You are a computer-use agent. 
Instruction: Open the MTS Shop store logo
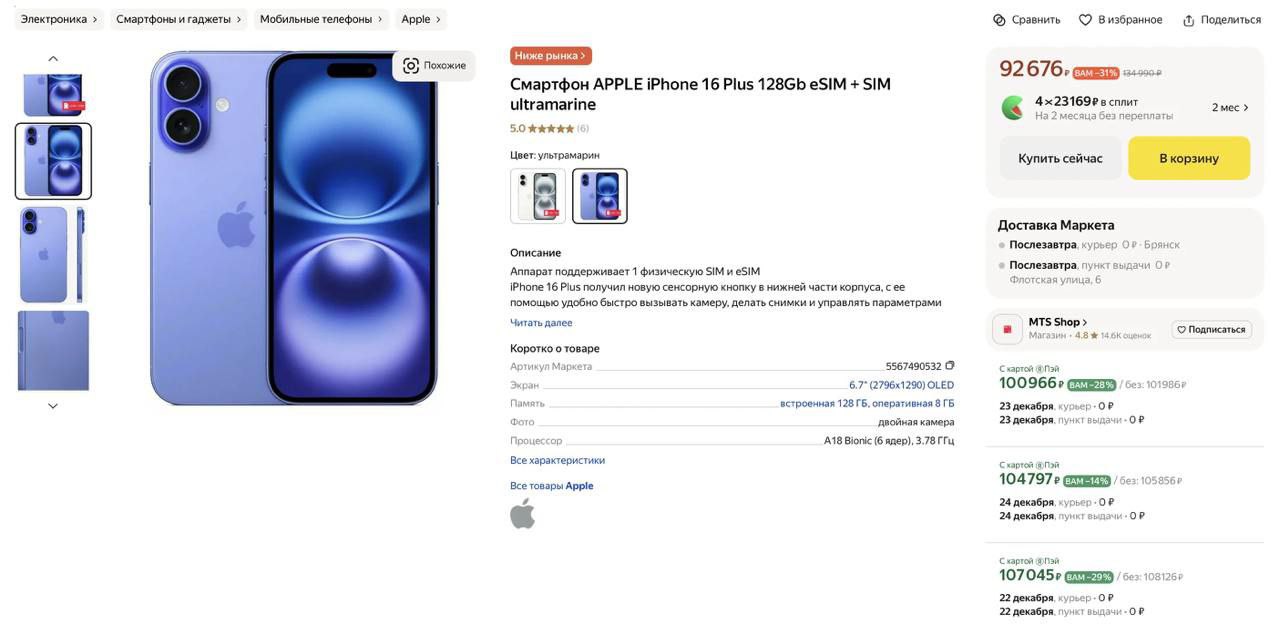pos(1007,328)
